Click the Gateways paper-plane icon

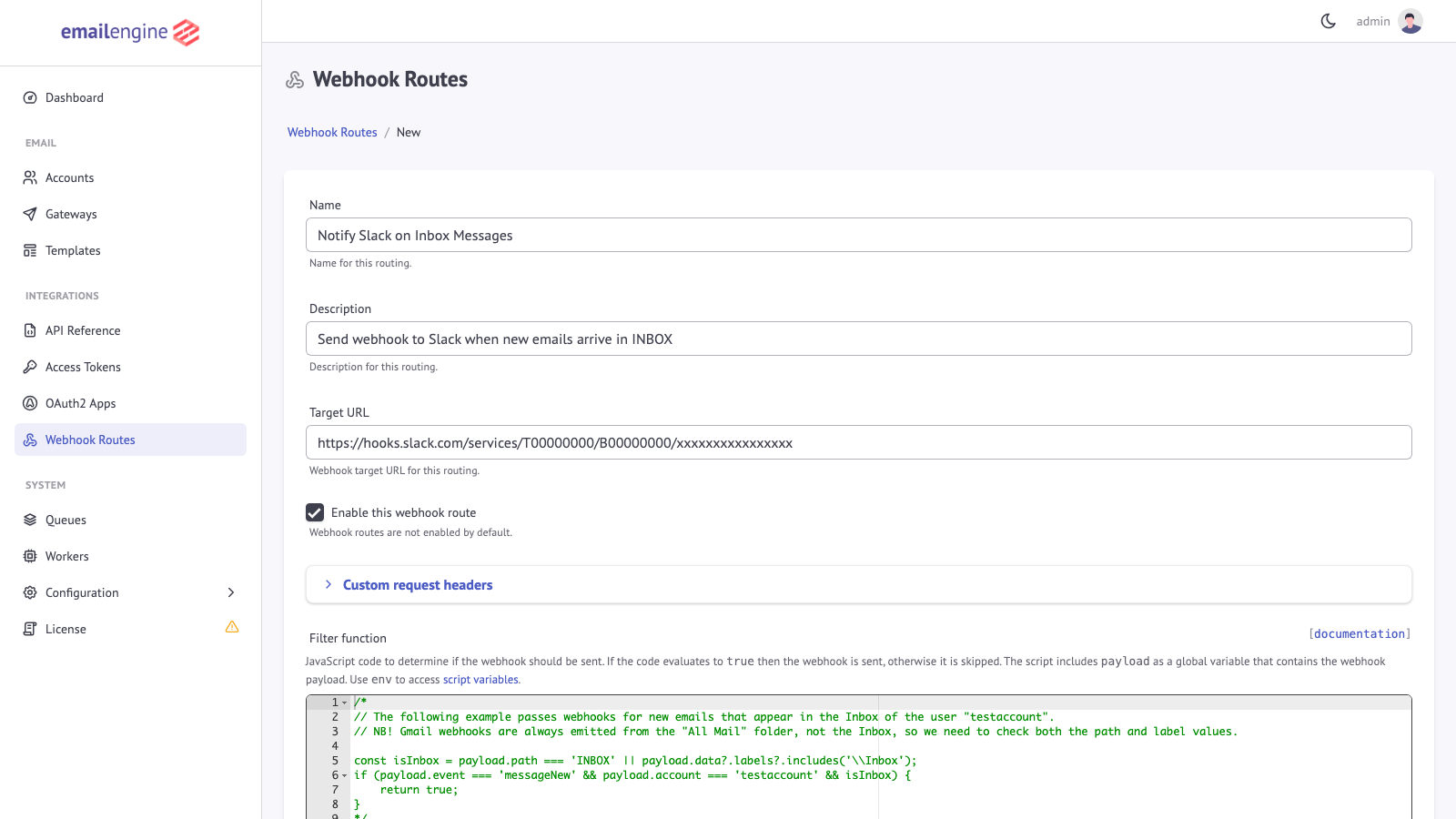click(30, 214)
